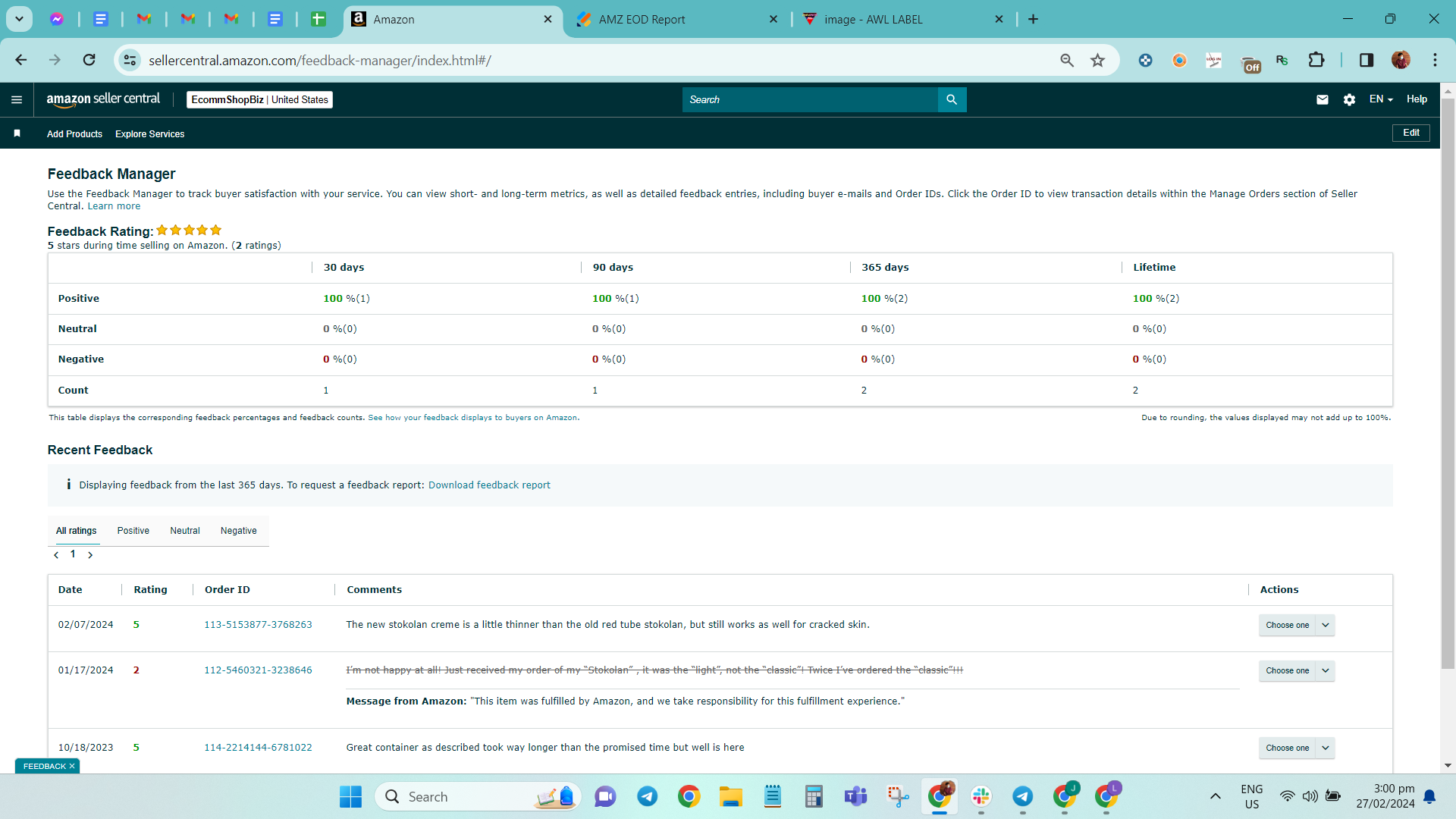Click the browser address bar URL
This screenshot has height=819, width=1456.
click(320, 60)
